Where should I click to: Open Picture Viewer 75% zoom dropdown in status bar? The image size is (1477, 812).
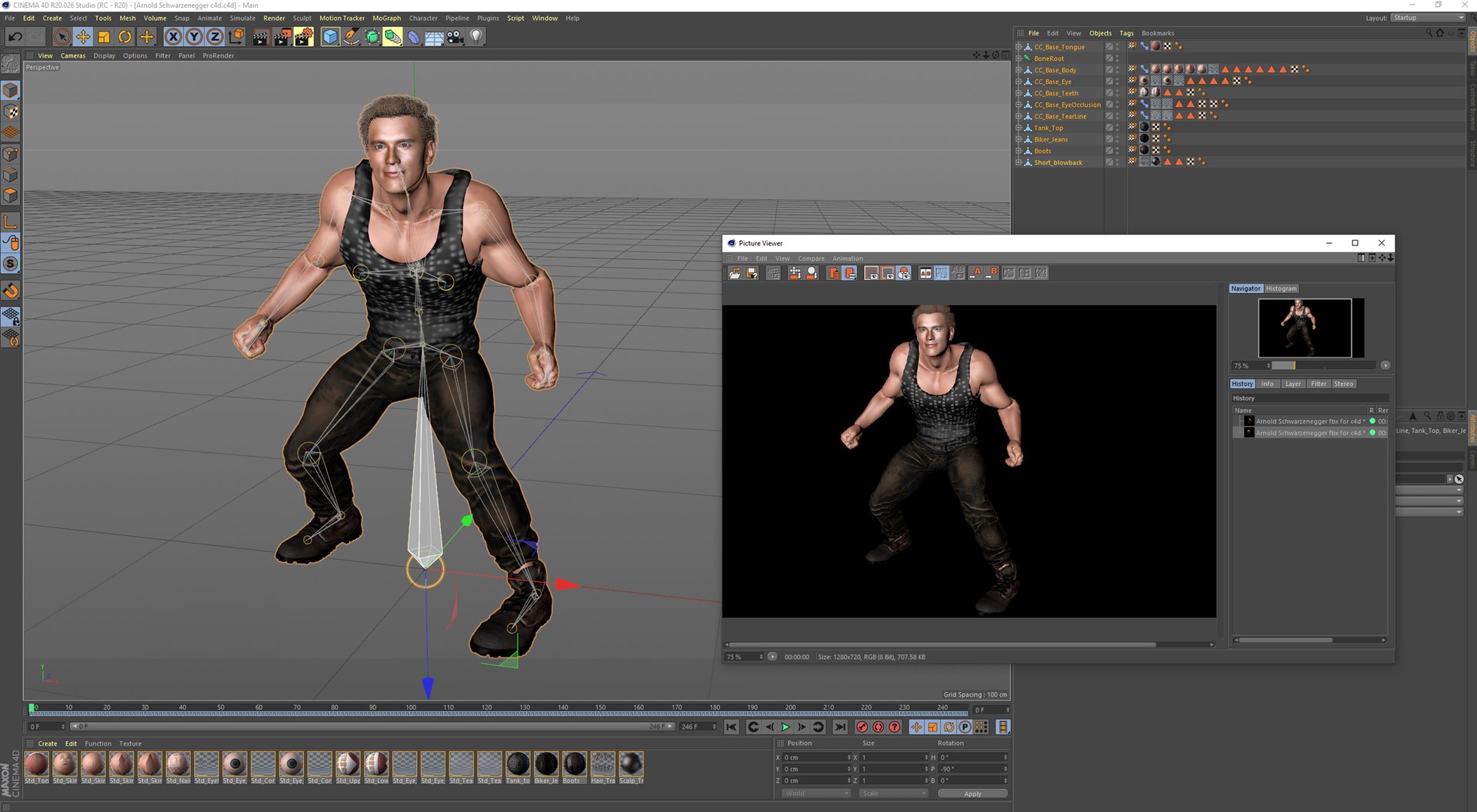745,657
